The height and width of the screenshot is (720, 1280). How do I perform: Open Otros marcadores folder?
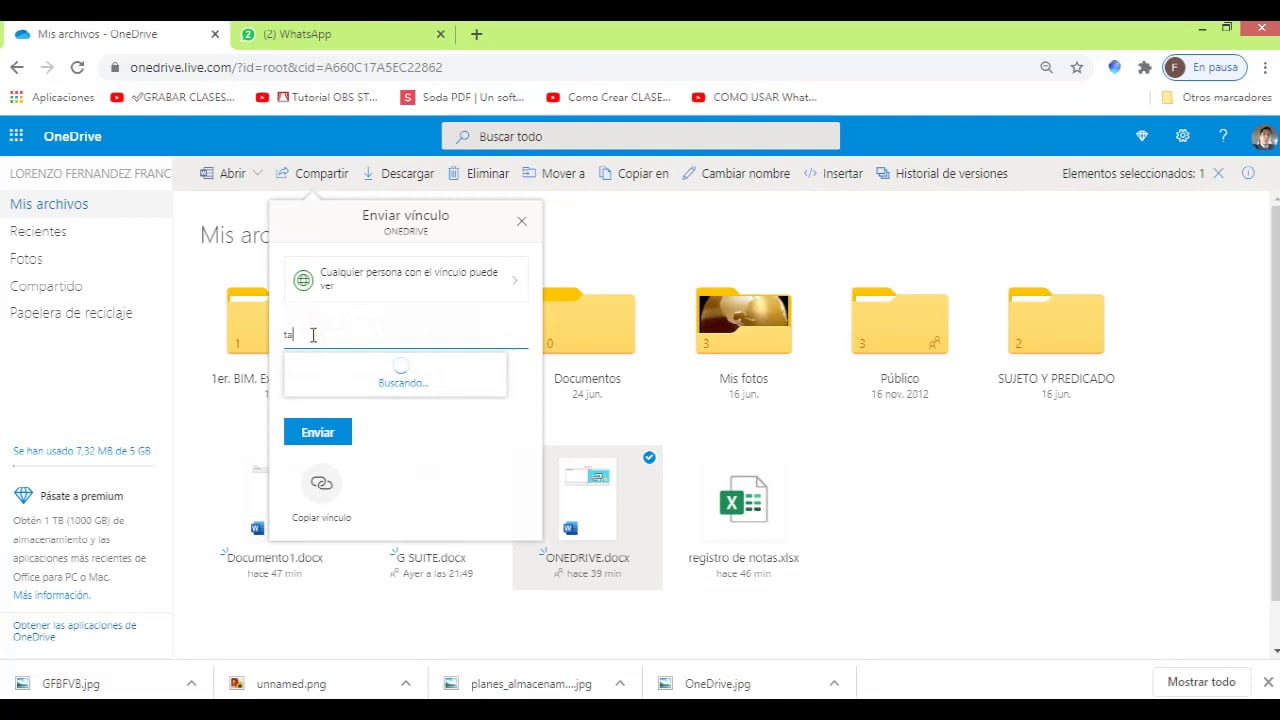tap(1216, 97)
